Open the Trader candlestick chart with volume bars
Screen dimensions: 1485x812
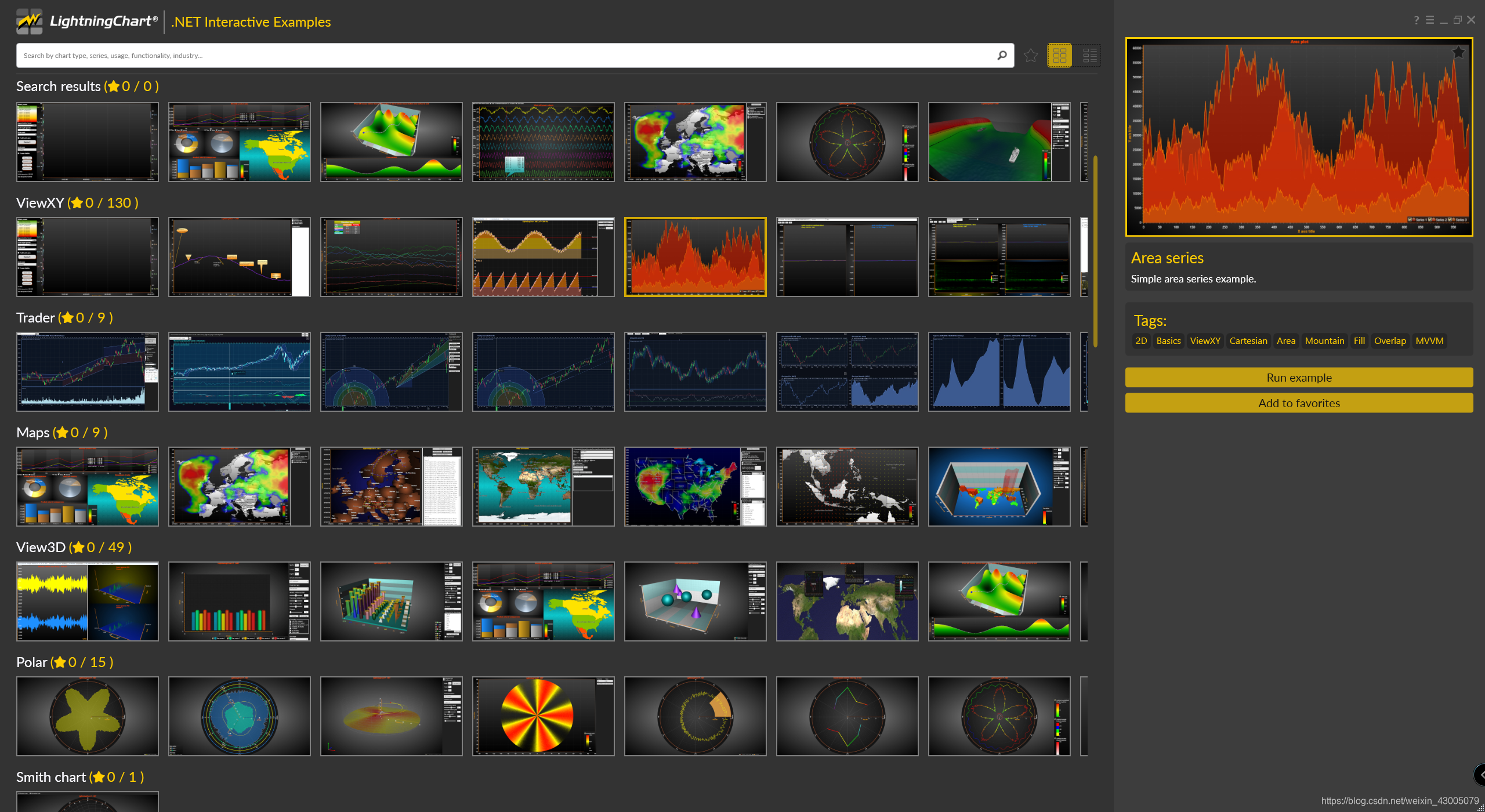(x=88, y=372)
